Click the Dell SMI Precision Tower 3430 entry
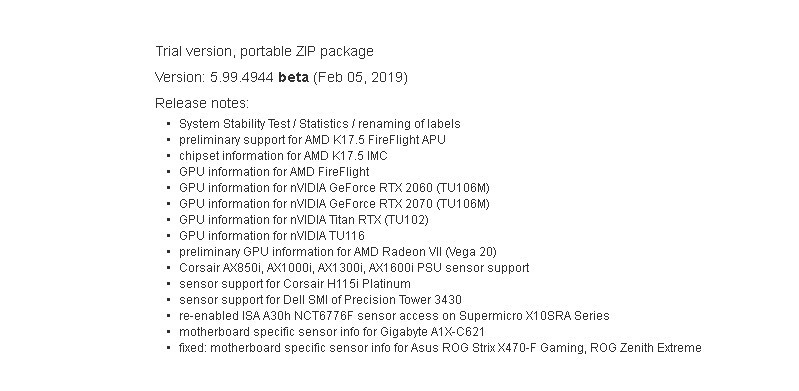The width and height of the screenshot is (799, 391). (320, 300)
